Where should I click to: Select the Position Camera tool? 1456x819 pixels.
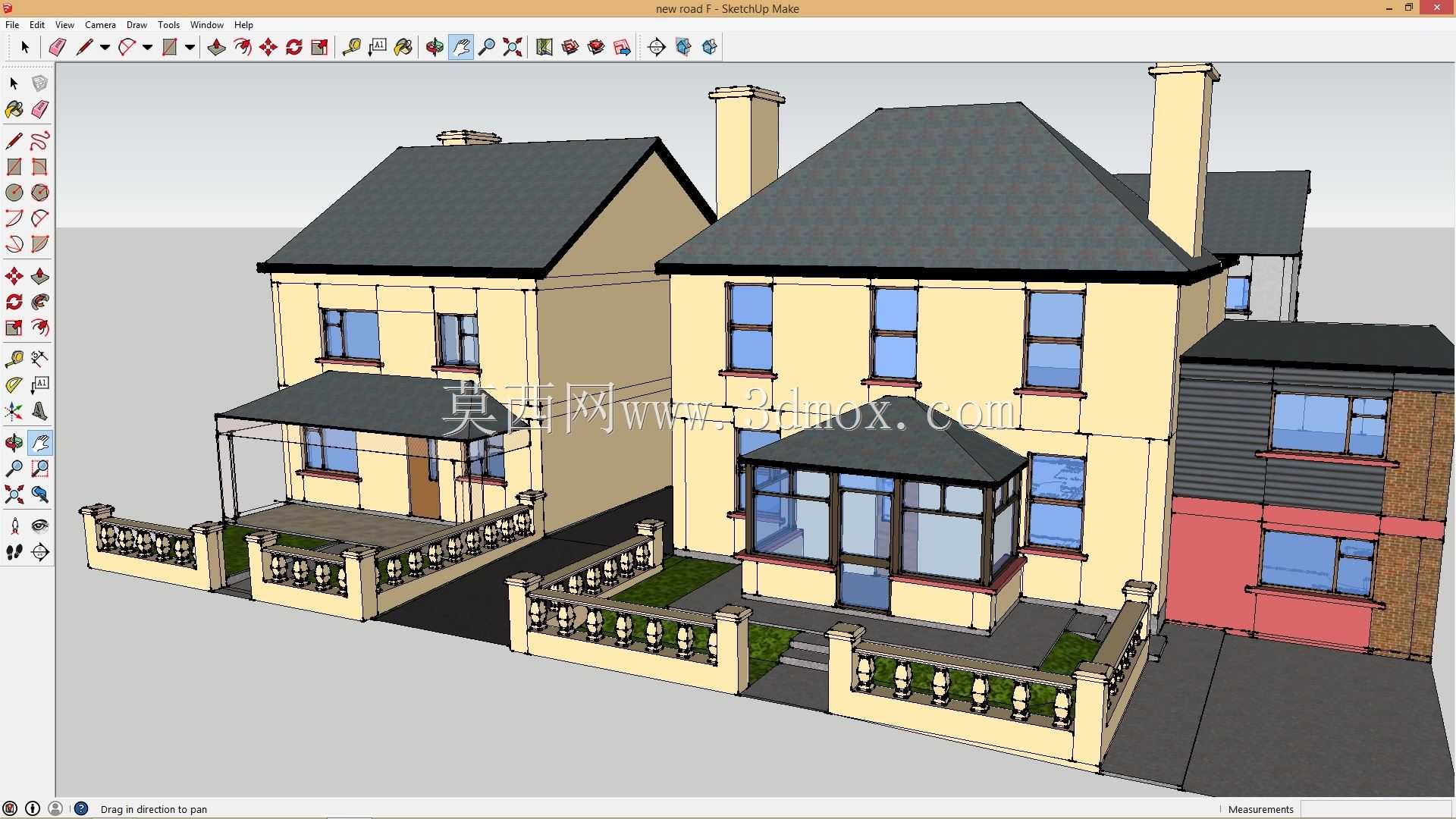(x=14, y=526)
